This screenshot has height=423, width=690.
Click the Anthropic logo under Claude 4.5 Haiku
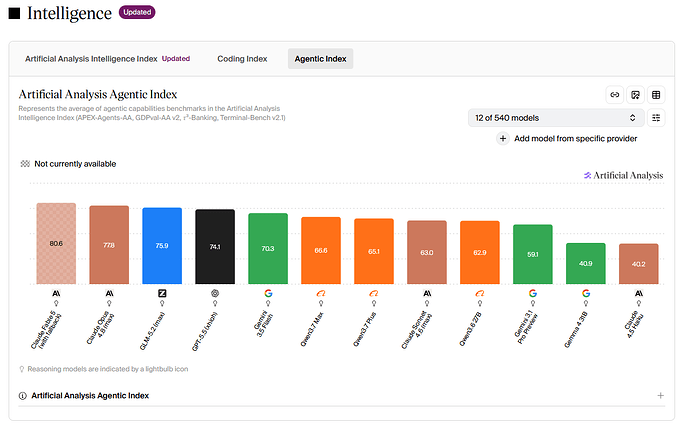[639, 293]
